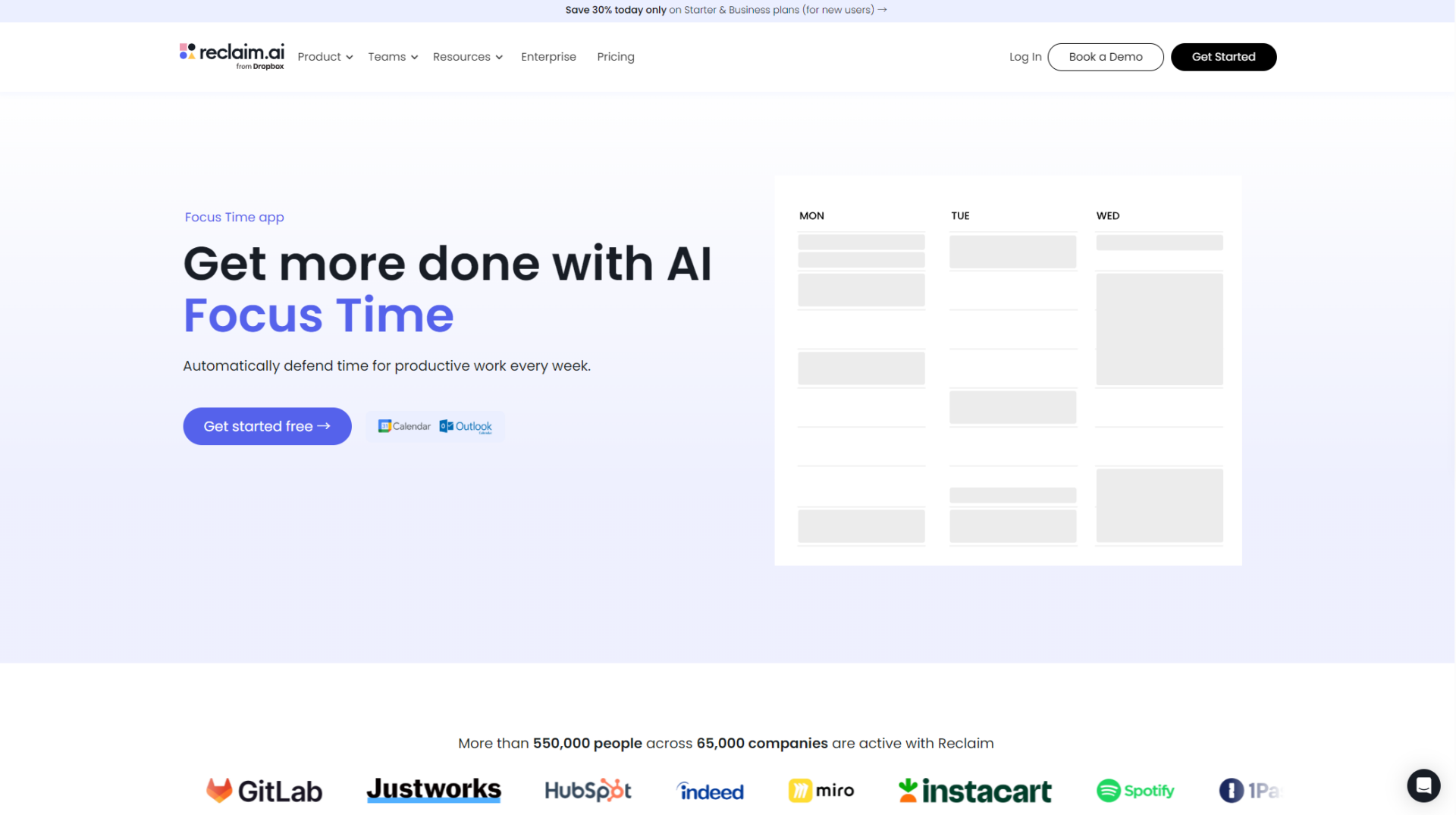Screen dimensions: 1456x815
Task: Click Book a Demo button
Action: [1105, 57]
